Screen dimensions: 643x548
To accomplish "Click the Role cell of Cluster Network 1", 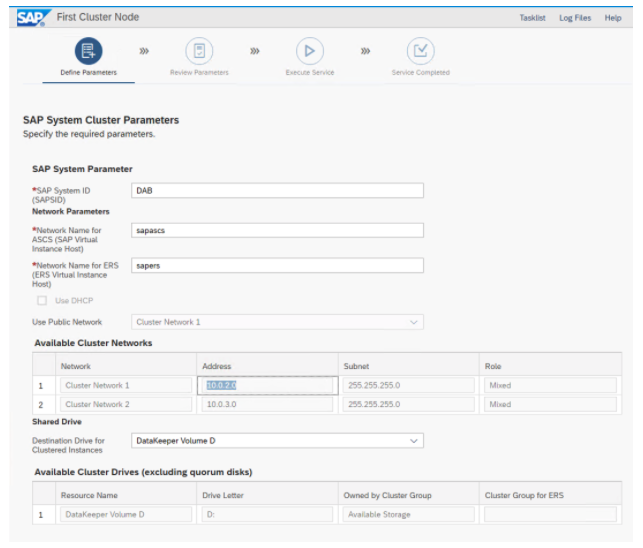I will 550,386.
